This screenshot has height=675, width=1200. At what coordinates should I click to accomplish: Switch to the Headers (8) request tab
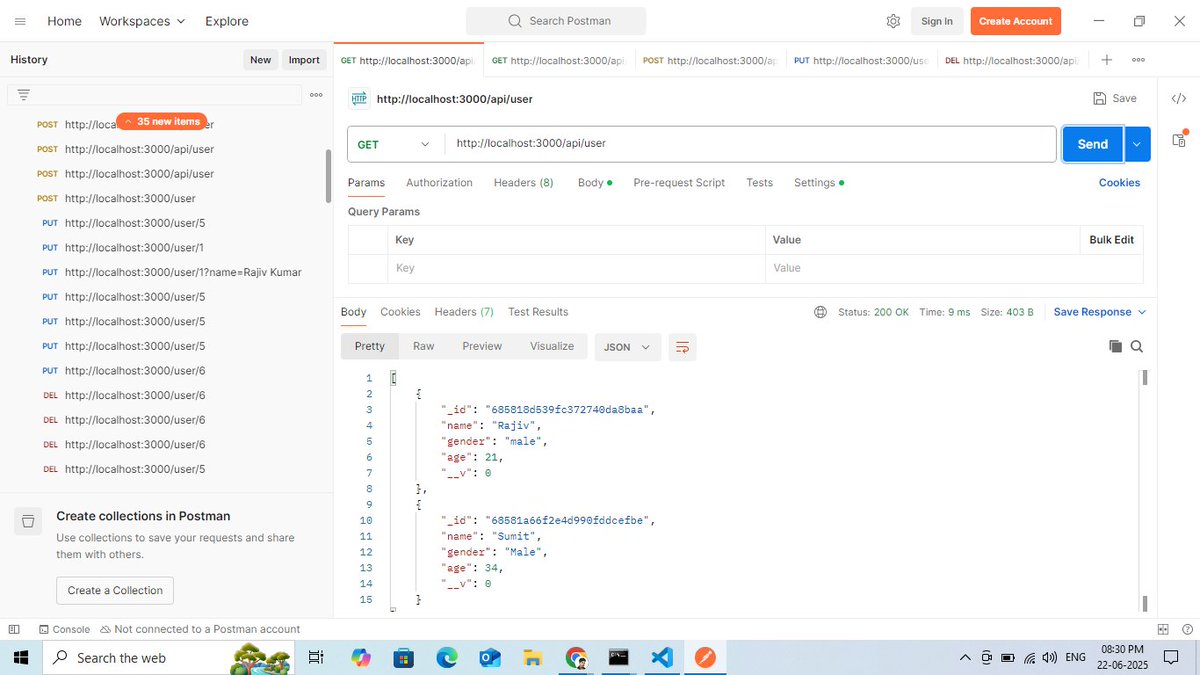click(523, 182)
